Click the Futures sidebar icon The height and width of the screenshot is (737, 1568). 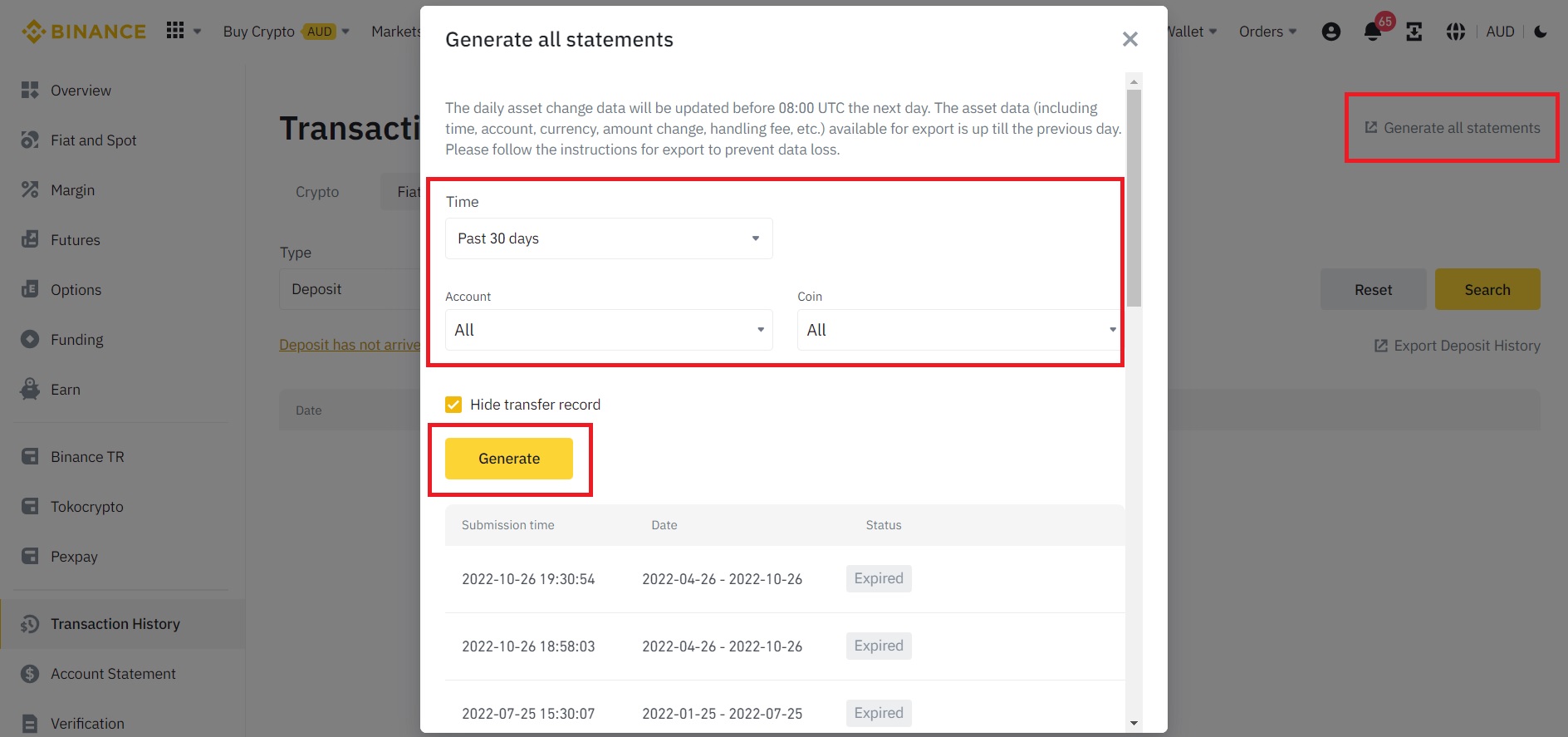tap(30, 239)
